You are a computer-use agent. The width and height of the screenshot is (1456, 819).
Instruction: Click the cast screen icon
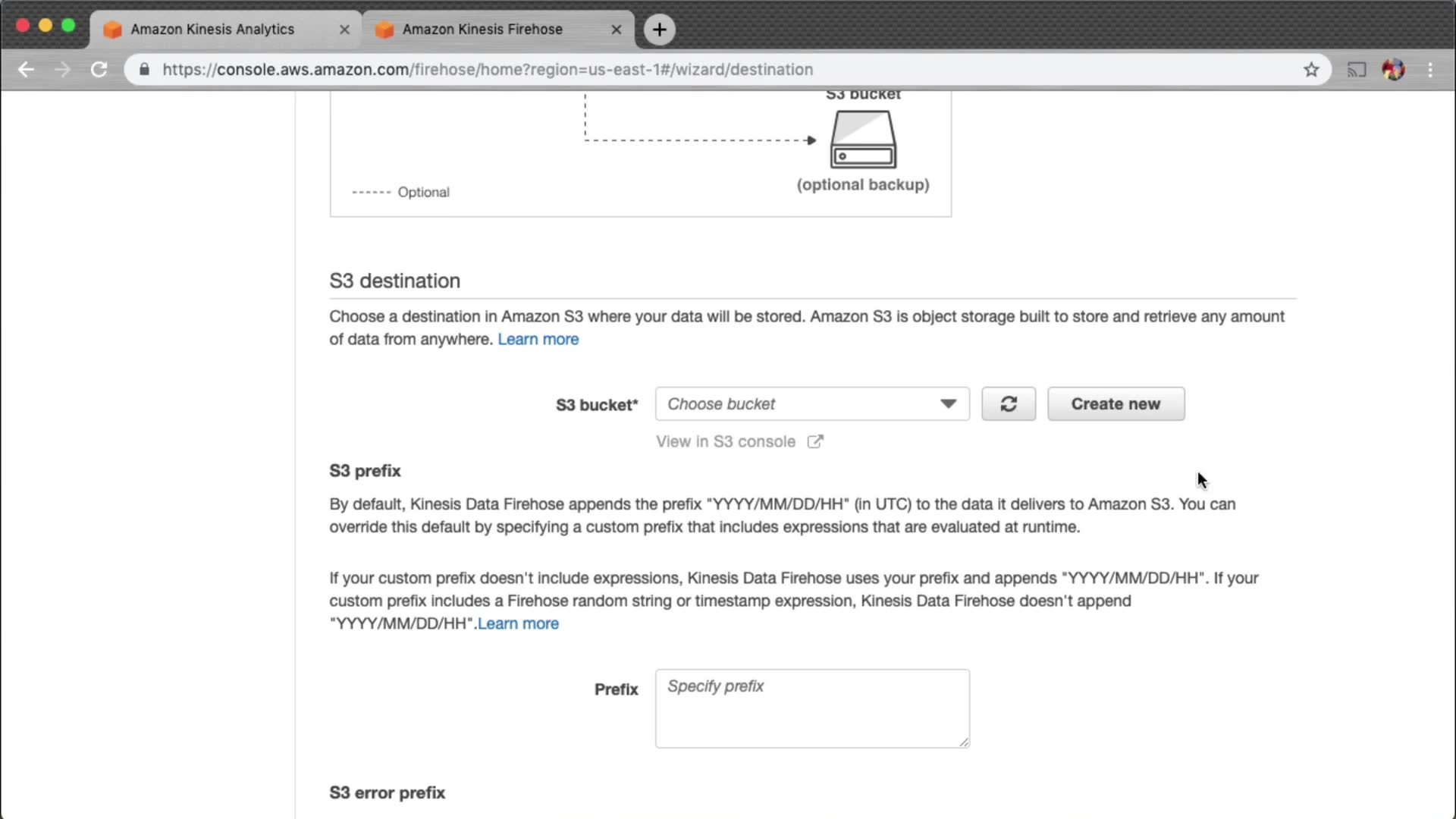tap(1356, 70)
